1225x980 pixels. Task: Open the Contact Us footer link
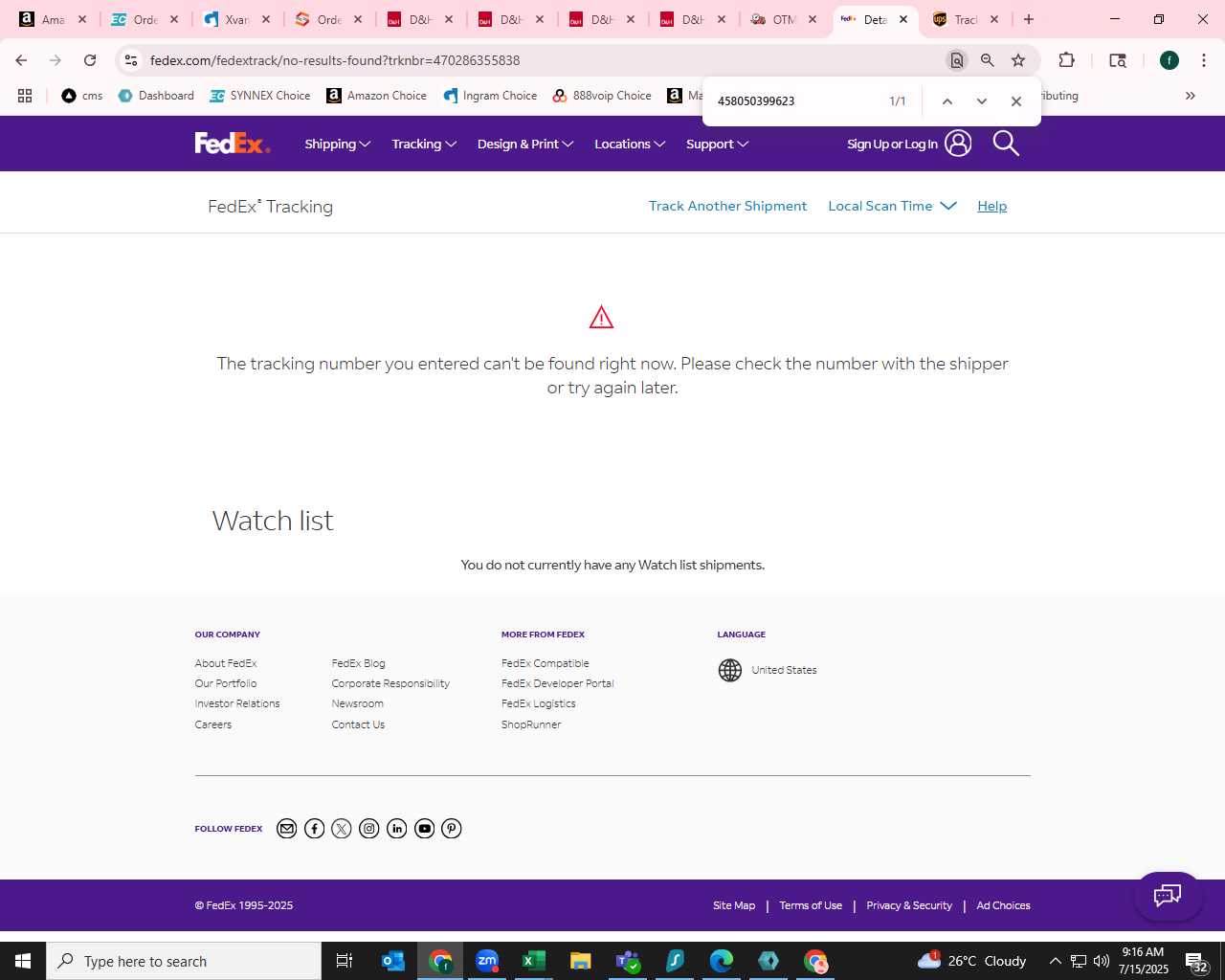[358, 724]
